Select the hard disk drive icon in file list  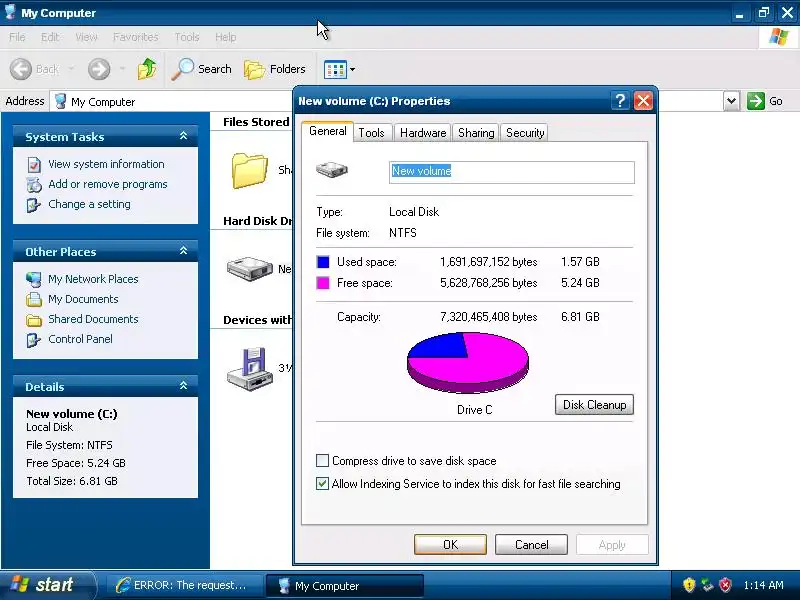(249, 268)
